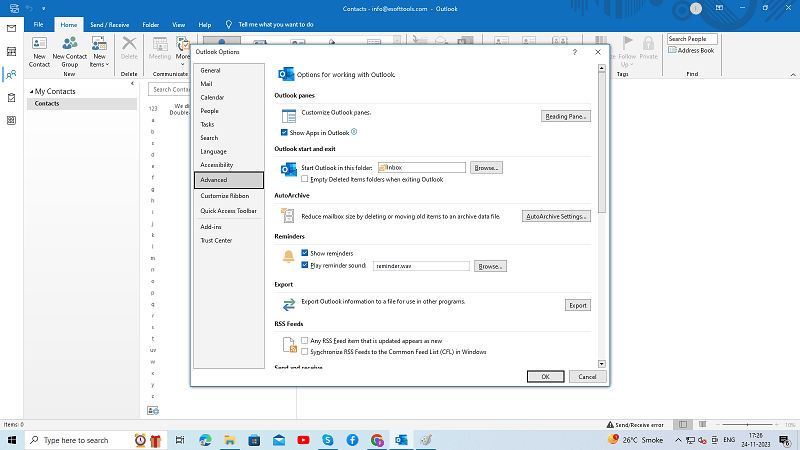Open Calendar view in left navigation bar
This screenshot has height=450, width=800.
(x=11, y=52)
